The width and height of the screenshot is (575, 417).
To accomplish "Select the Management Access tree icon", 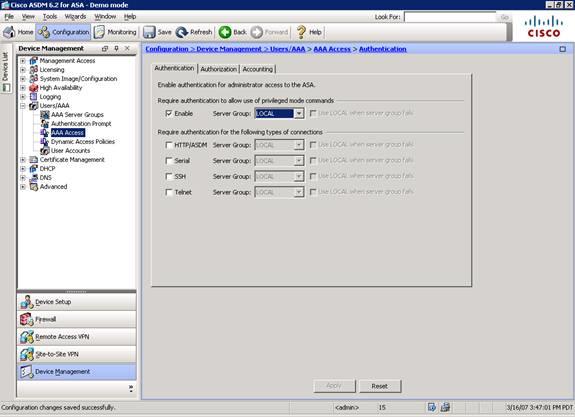I will [33, 61].
